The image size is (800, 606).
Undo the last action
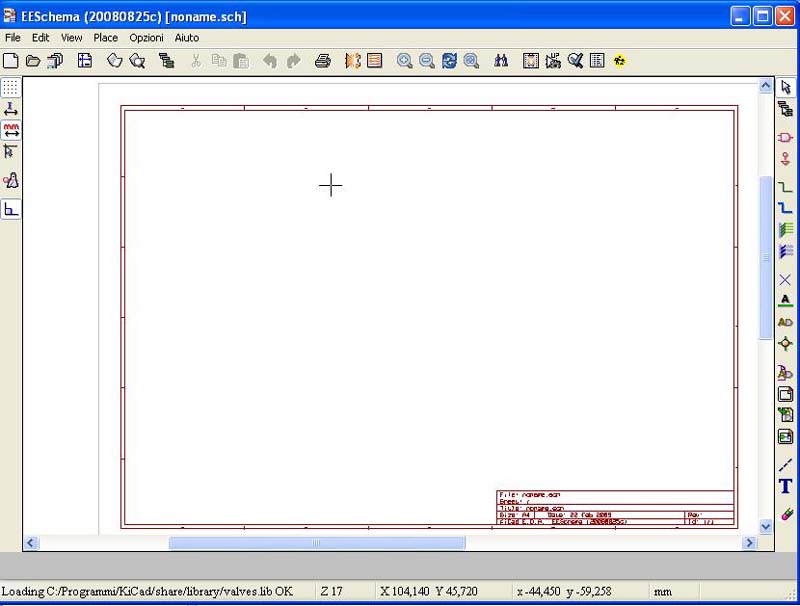tap(270, 61)
